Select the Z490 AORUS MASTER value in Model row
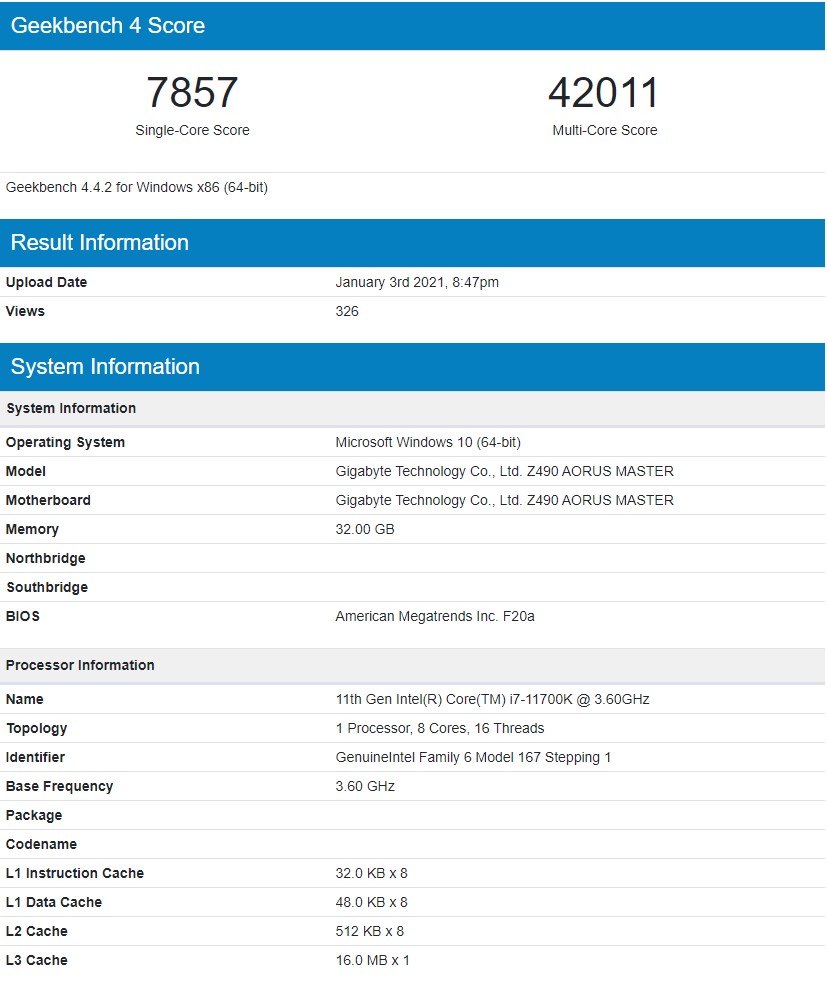Image resolution: width=827 pixels, height=986 pixels. [504, 472]
